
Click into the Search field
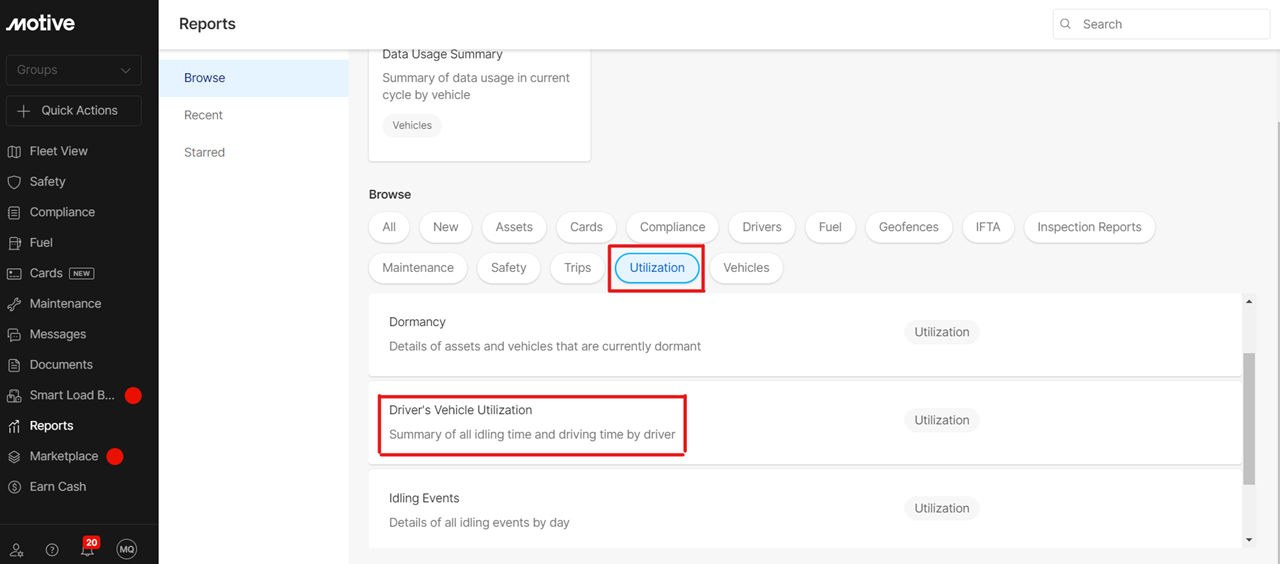1162,24
